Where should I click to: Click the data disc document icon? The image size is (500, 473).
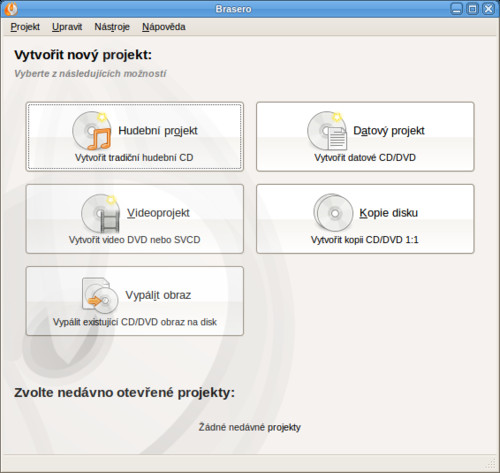[327, 131]
